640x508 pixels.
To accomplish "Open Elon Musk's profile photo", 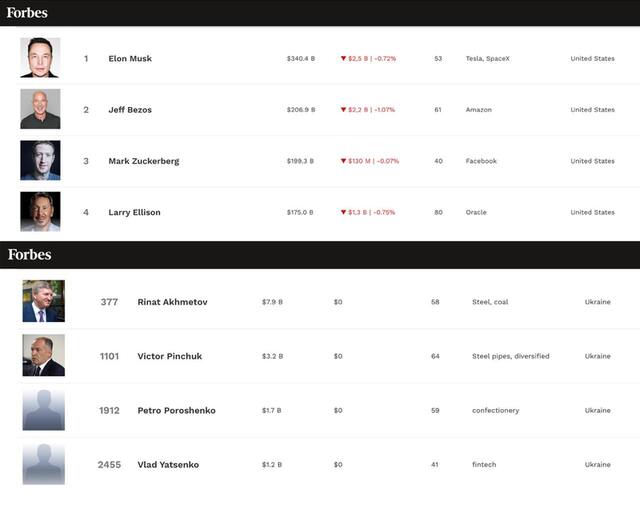I will coord(40,58).
